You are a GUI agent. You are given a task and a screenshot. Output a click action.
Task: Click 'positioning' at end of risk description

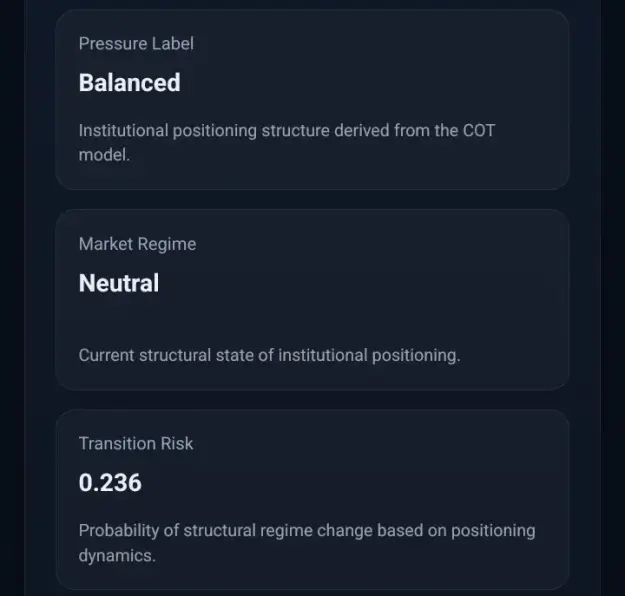click(x=493, y=531)
